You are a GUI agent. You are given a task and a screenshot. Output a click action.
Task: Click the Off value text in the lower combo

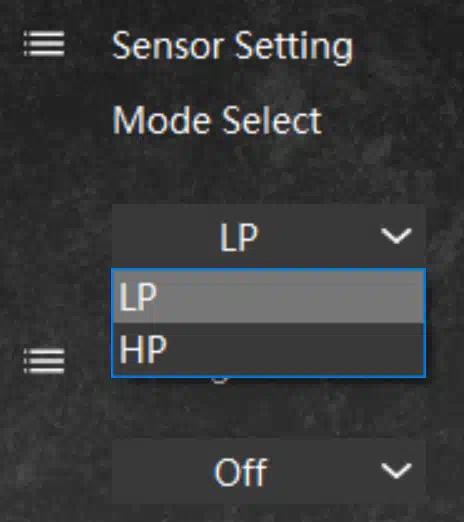pos(240,472)
